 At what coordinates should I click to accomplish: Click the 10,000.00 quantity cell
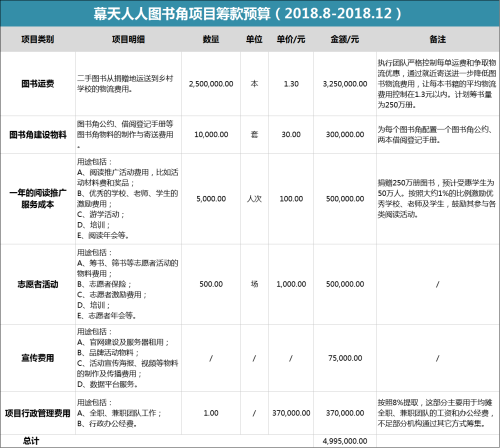point(211,135)
